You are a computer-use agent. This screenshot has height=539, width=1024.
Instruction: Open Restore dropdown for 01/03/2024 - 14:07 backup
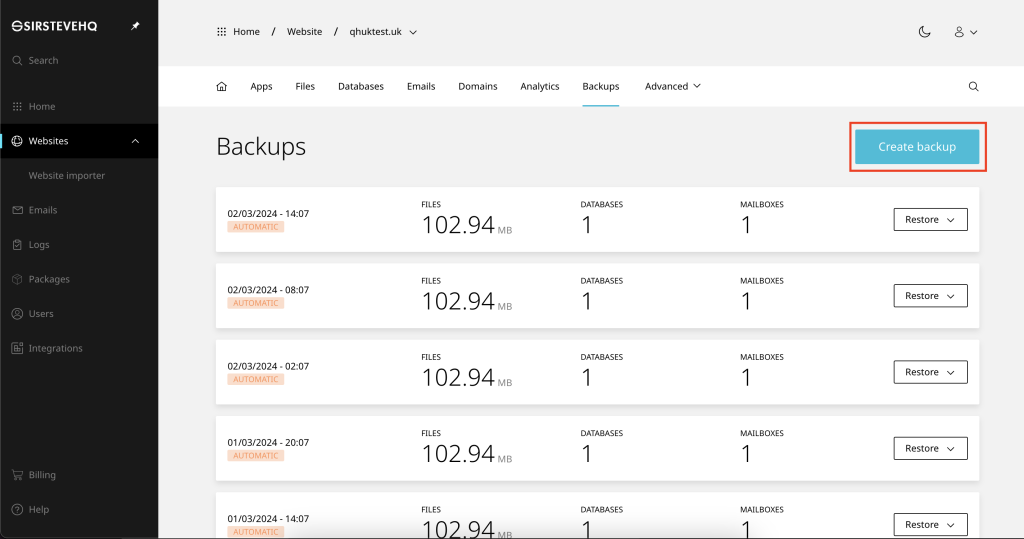coord(930,525)
